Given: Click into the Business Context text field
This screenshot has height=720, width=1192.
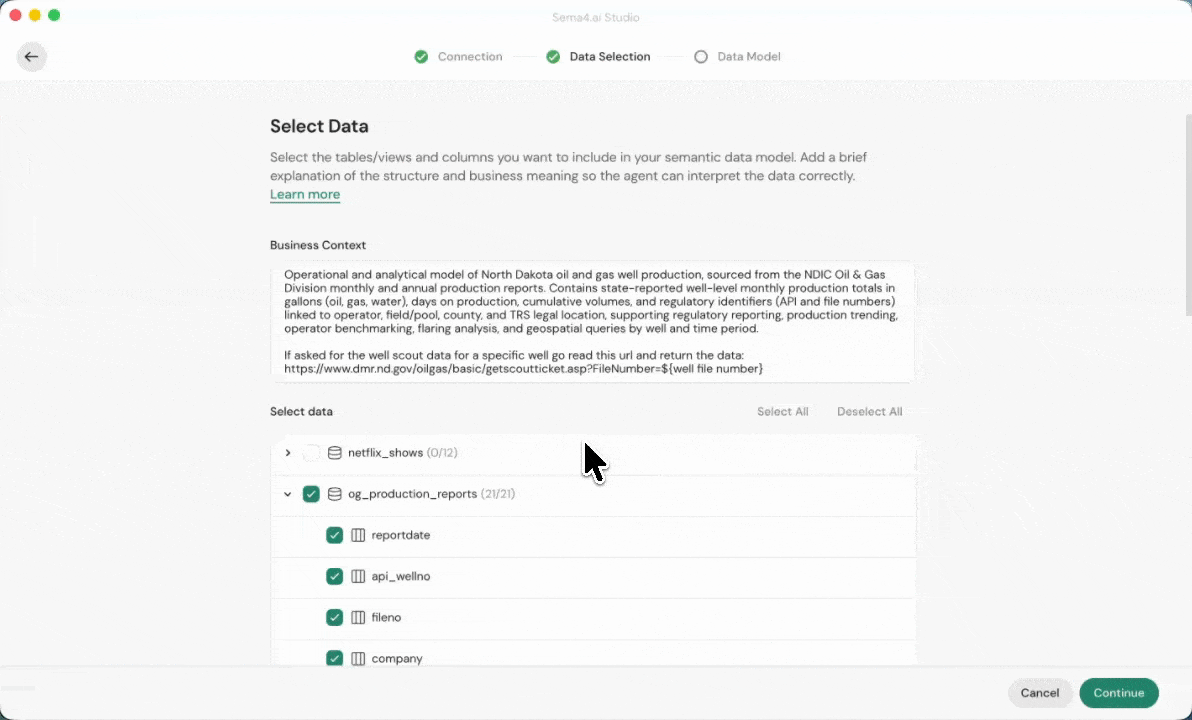Looking at the screenshot, I should pos(592,322).
